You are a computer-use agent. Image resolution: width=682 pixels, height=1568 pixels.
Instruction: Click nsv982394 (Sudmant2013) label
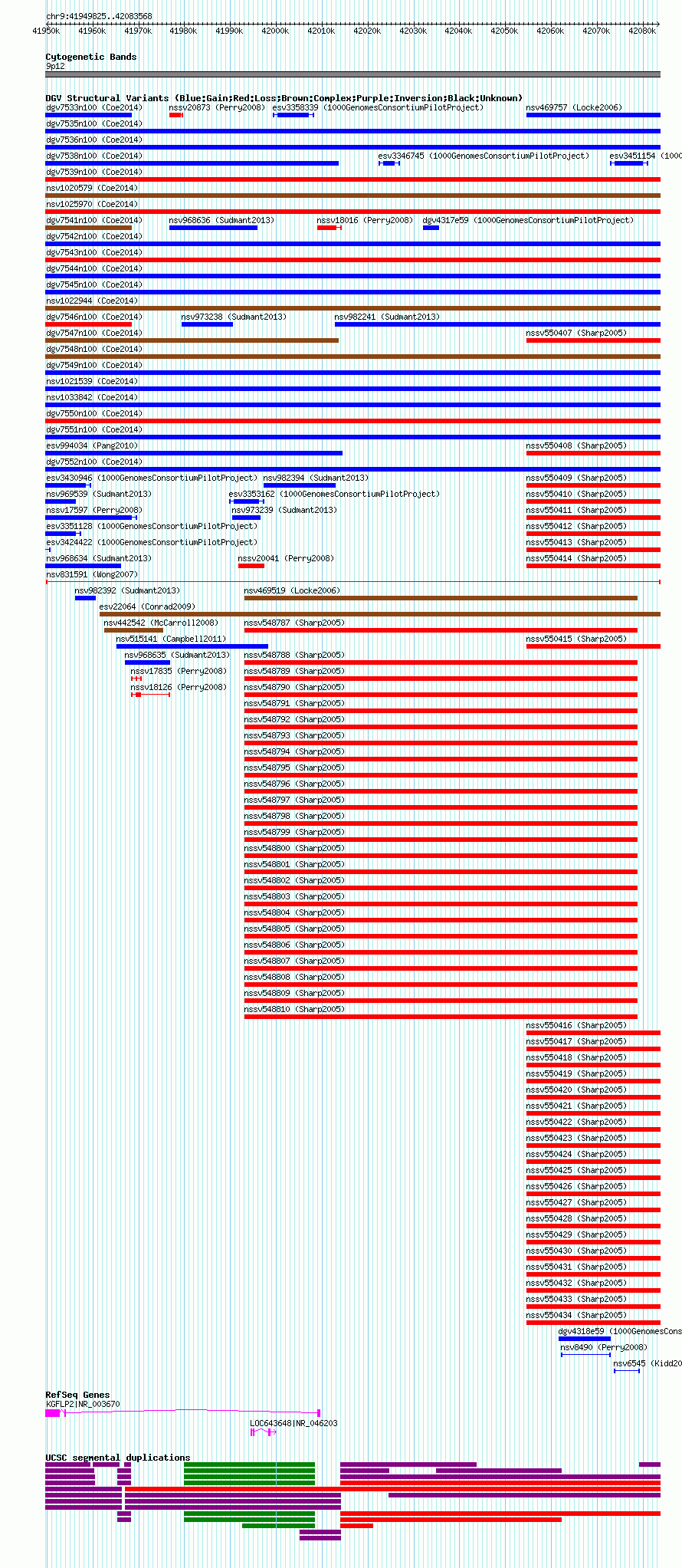316,478
